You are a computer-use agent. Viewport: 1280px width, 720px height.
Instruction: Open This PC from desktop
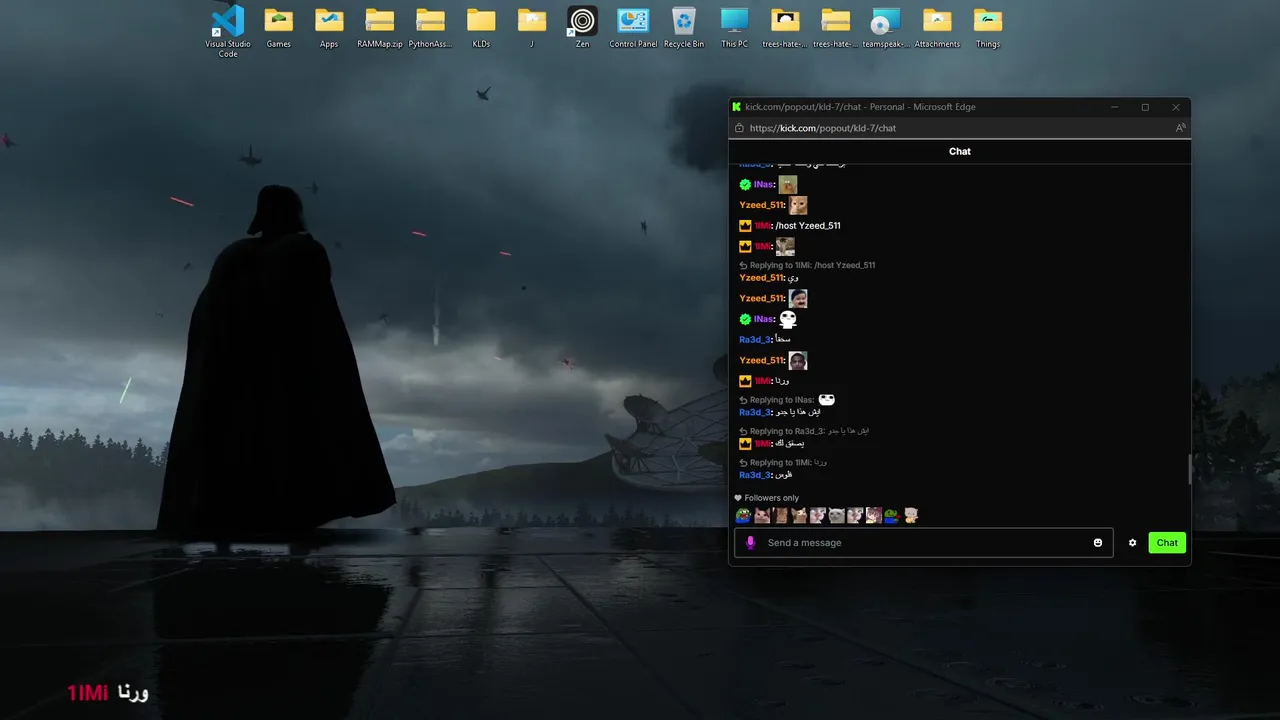734,28
